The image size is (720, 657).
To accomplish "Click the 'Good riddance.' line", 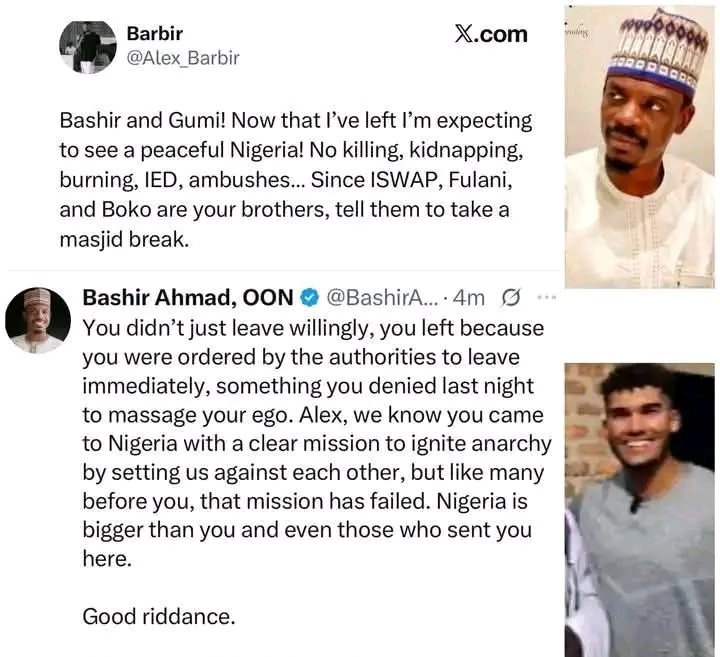I will coord(159,616).
